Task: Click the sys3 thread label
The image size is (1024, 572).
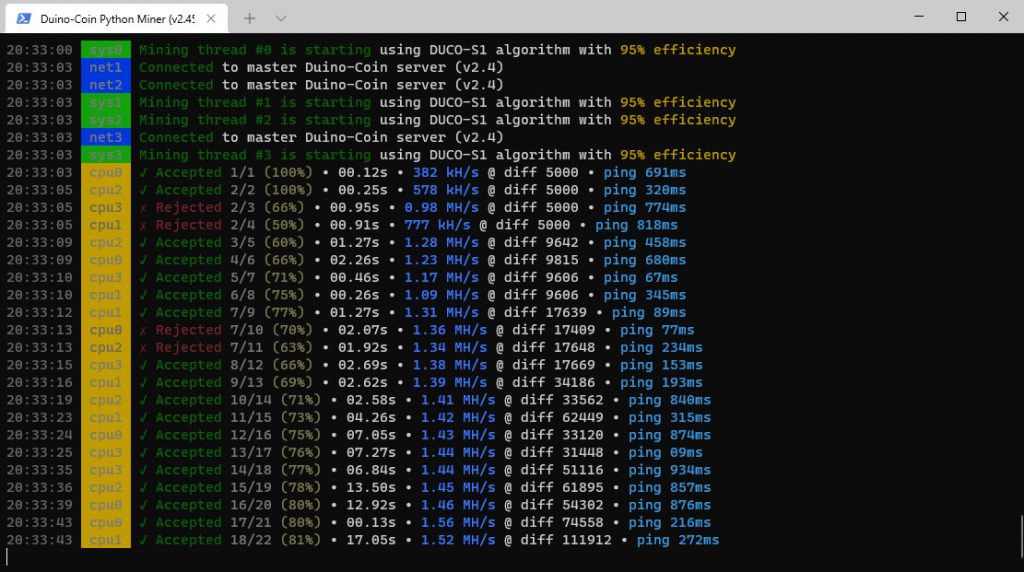Action: [x=106, y=155]
